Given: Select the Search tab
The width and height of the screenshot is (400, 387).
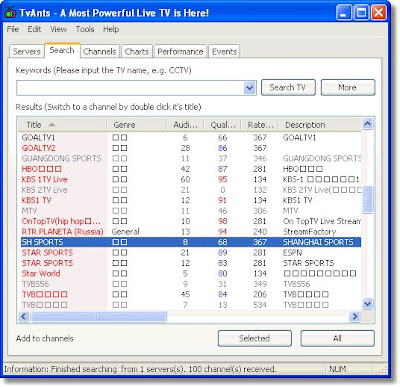Looking at the screenshot, I should click(62, 50).
